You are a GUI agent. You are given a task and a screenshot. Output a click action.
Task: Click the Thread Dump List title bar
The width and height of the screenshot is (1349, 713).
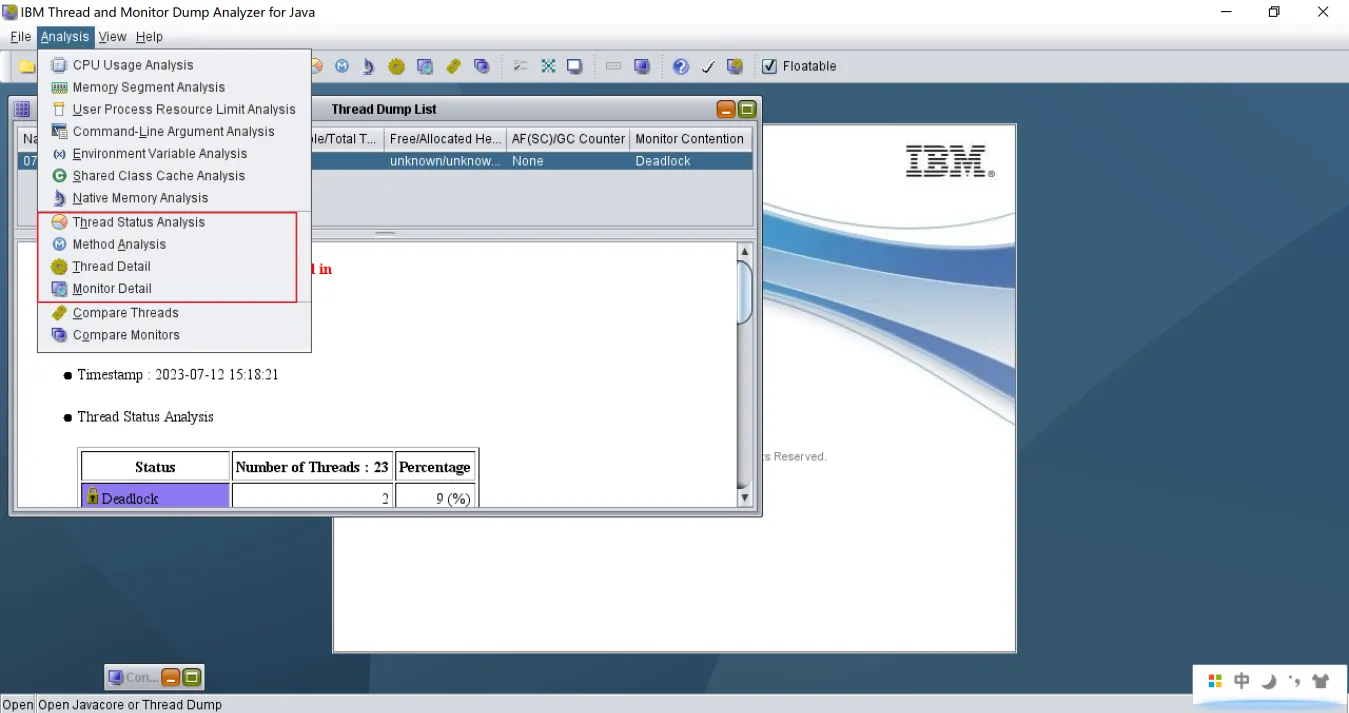(x=385, y=109)
